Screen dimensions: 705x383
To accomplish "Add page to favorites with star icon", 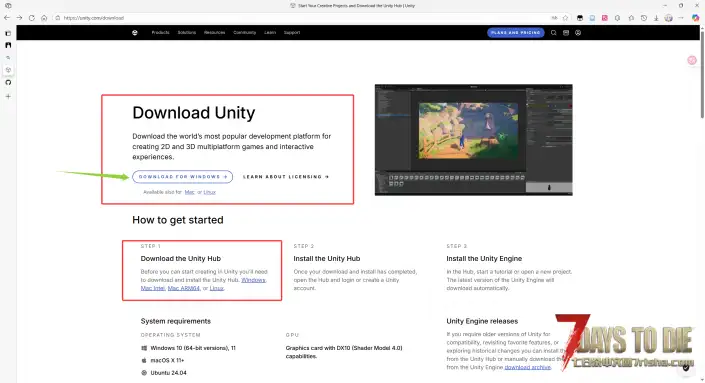I will [x=566, y=18].
